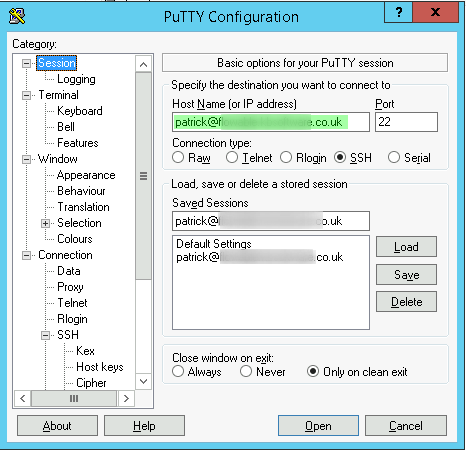Screen dimensions: 466x450
Task: Open the Colours category
Action: 75,239
